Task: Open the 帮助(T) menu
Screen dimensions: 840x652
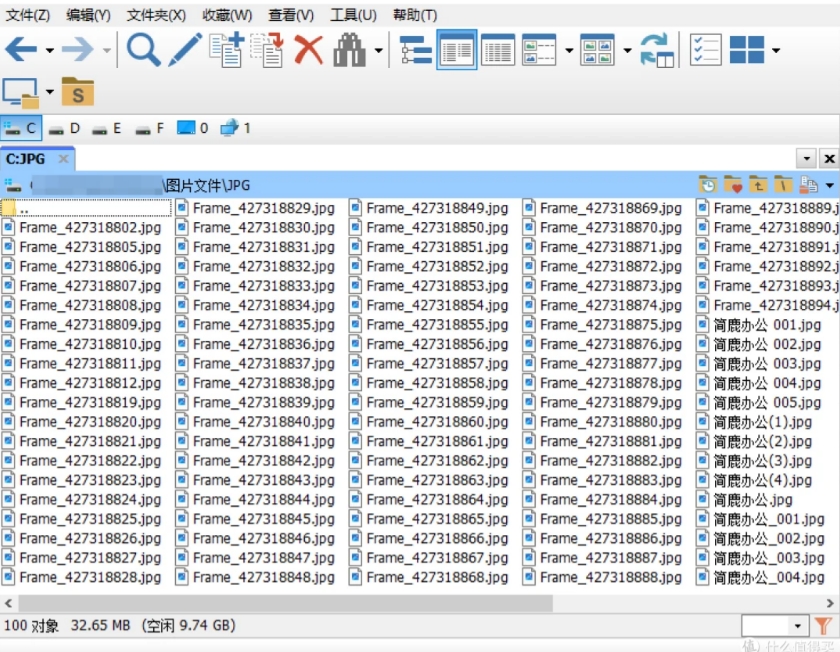Action: 415,15
